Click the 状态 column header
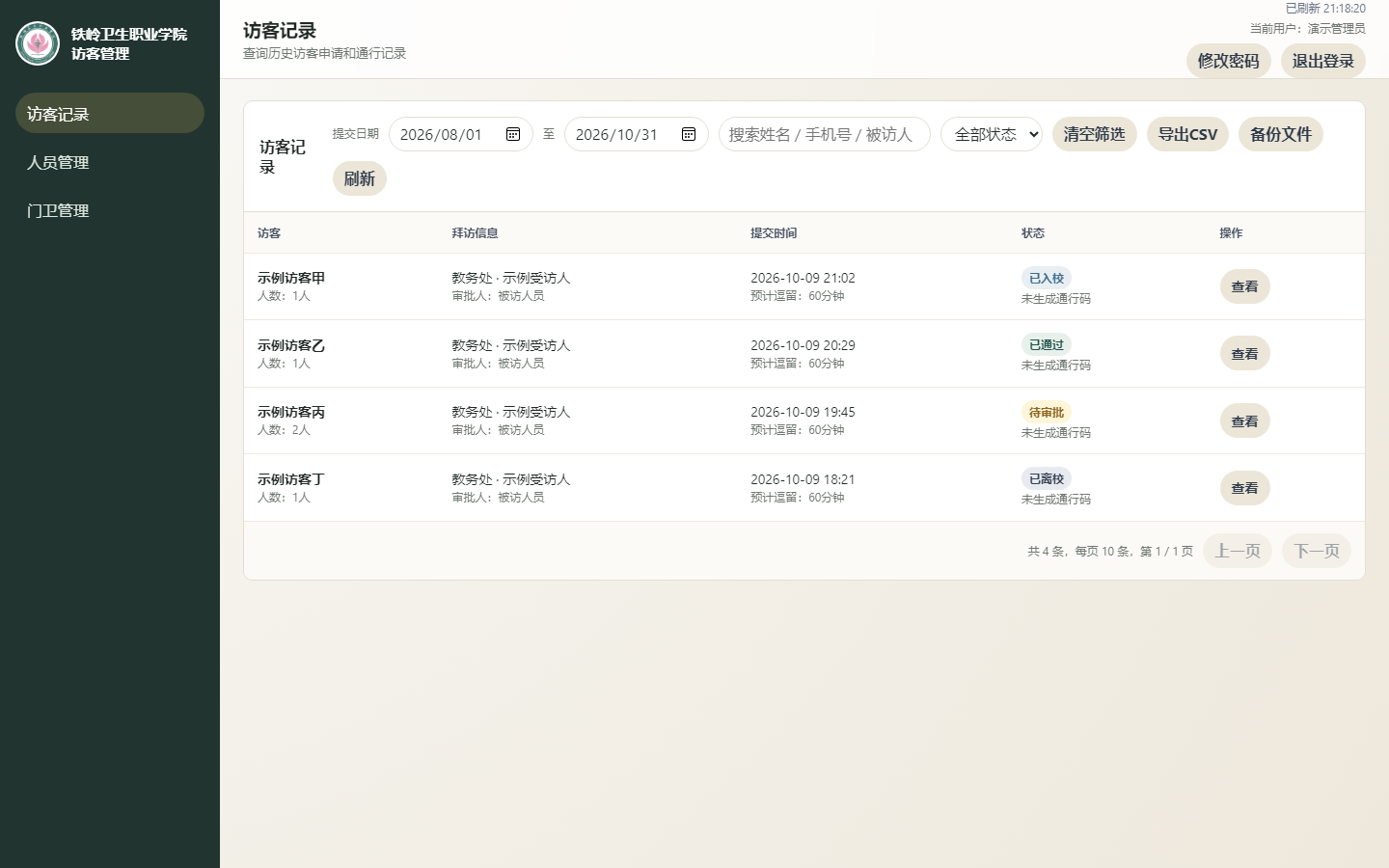Viewport: 1389px width, 868px height. point(1033,233)
